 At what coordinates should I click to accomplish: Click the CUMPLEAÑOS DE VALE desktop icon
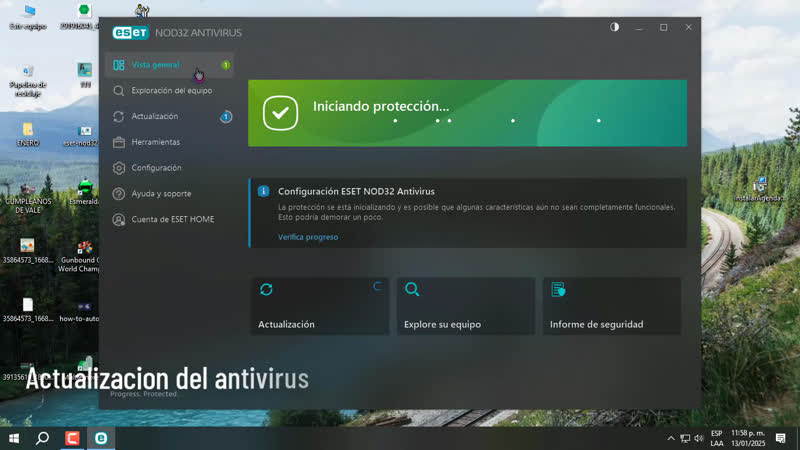click(28, 199)
